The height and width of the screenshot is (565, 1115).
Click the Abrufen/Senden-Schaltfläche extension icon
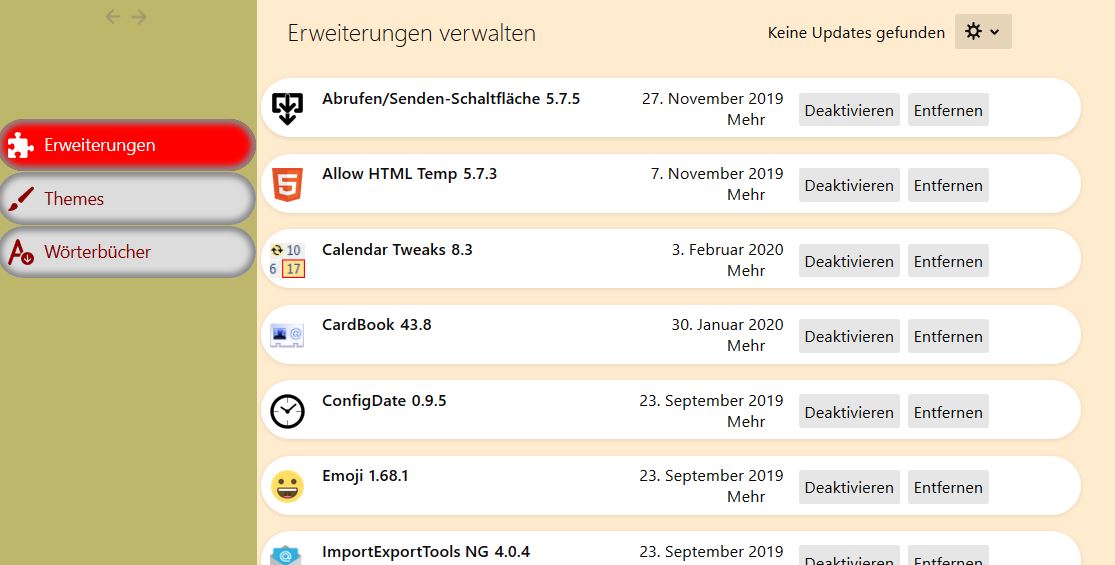pyautogui.click(x=287, y=109)
